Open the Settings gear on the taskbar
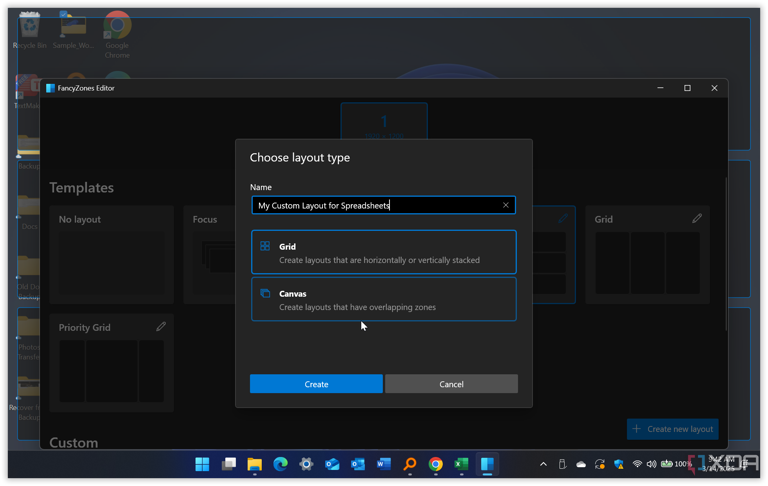Screen dimensions: 768x486 (x=306, y=464)
